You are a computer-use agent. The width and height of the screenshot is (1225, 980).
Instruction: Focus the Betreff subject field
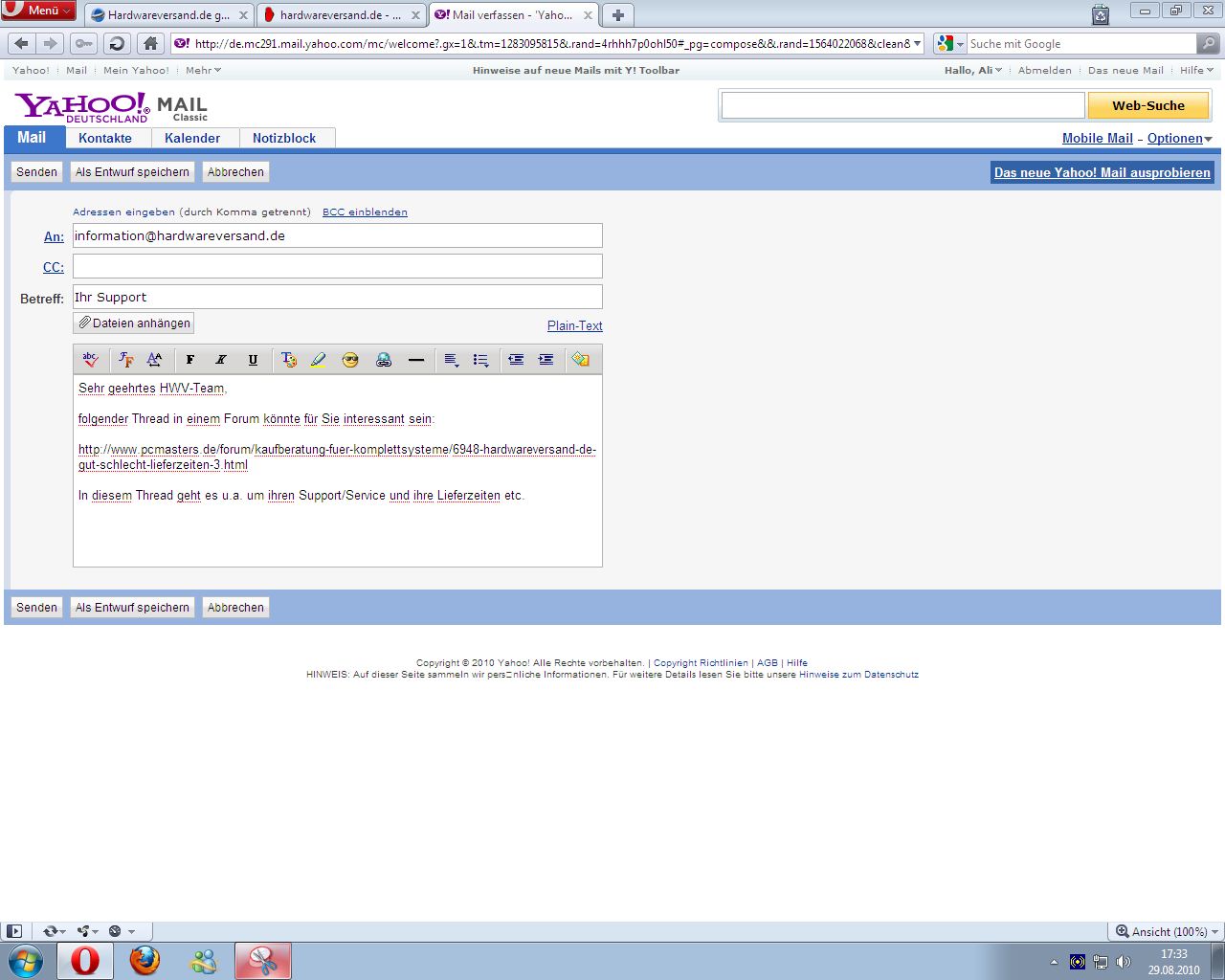pyautogui.click(x=338, y=297)
